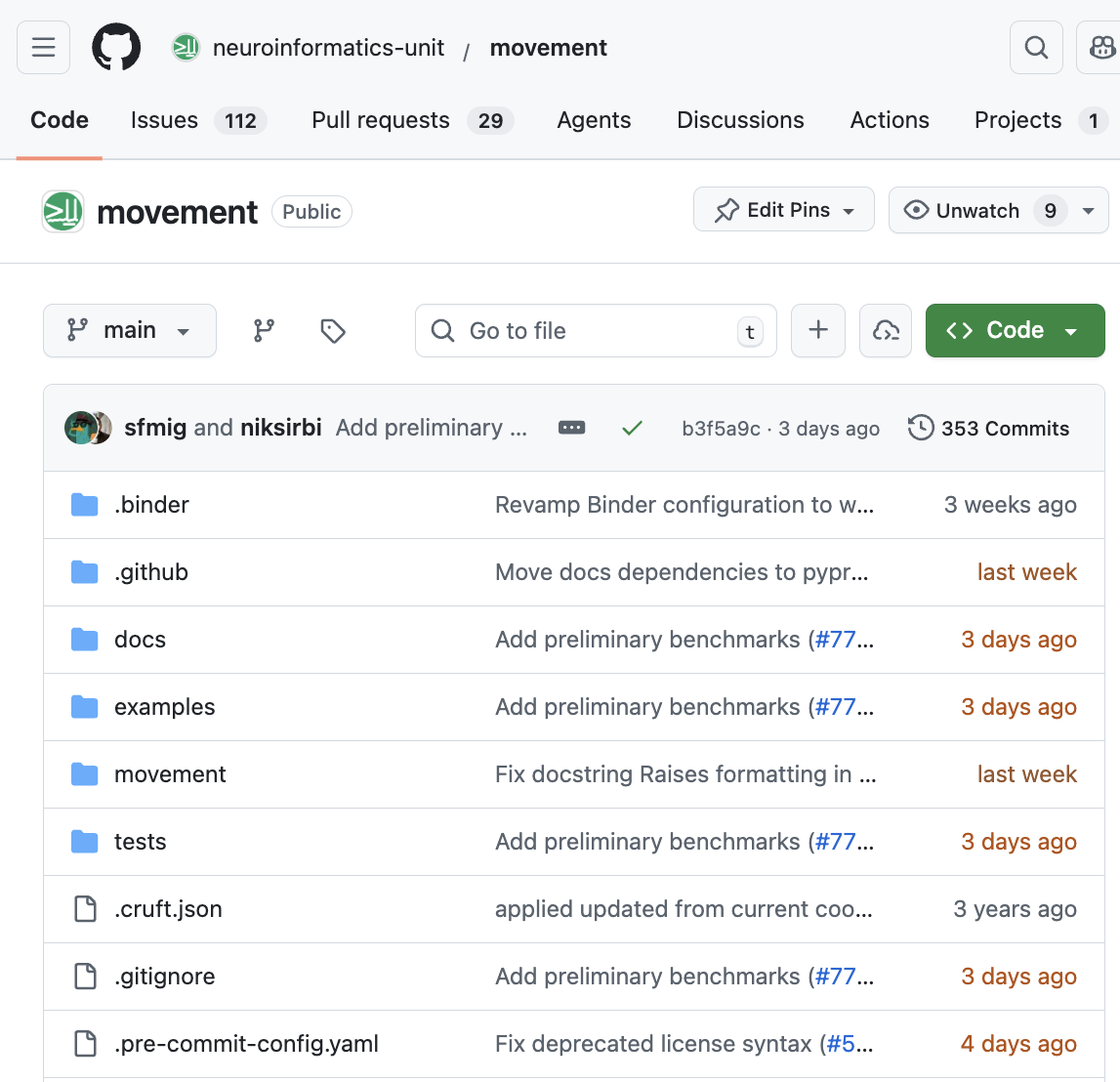Screen dimensions: 1120x1082
Task: Expand the commit message ellipsis
Action: (x=571, y=428)
